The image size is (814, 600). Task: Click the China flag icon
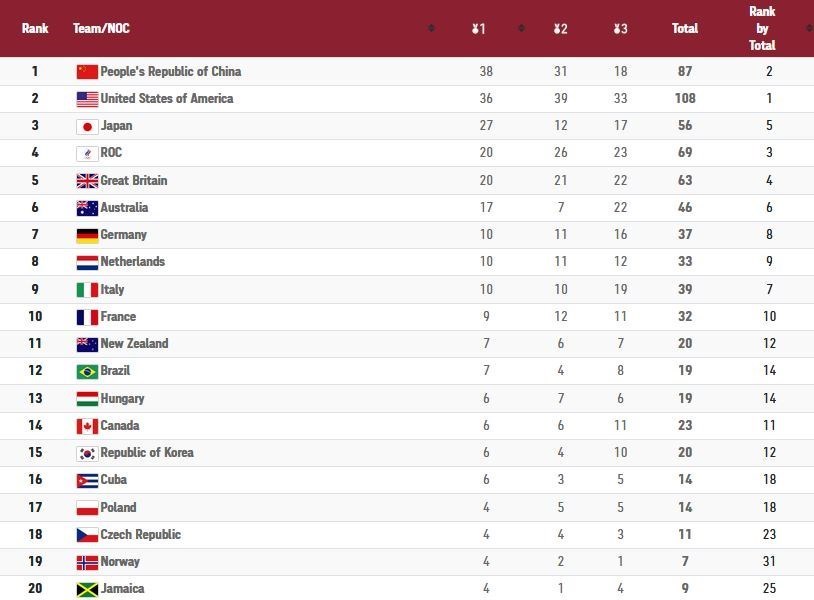(x=87, y=72)
